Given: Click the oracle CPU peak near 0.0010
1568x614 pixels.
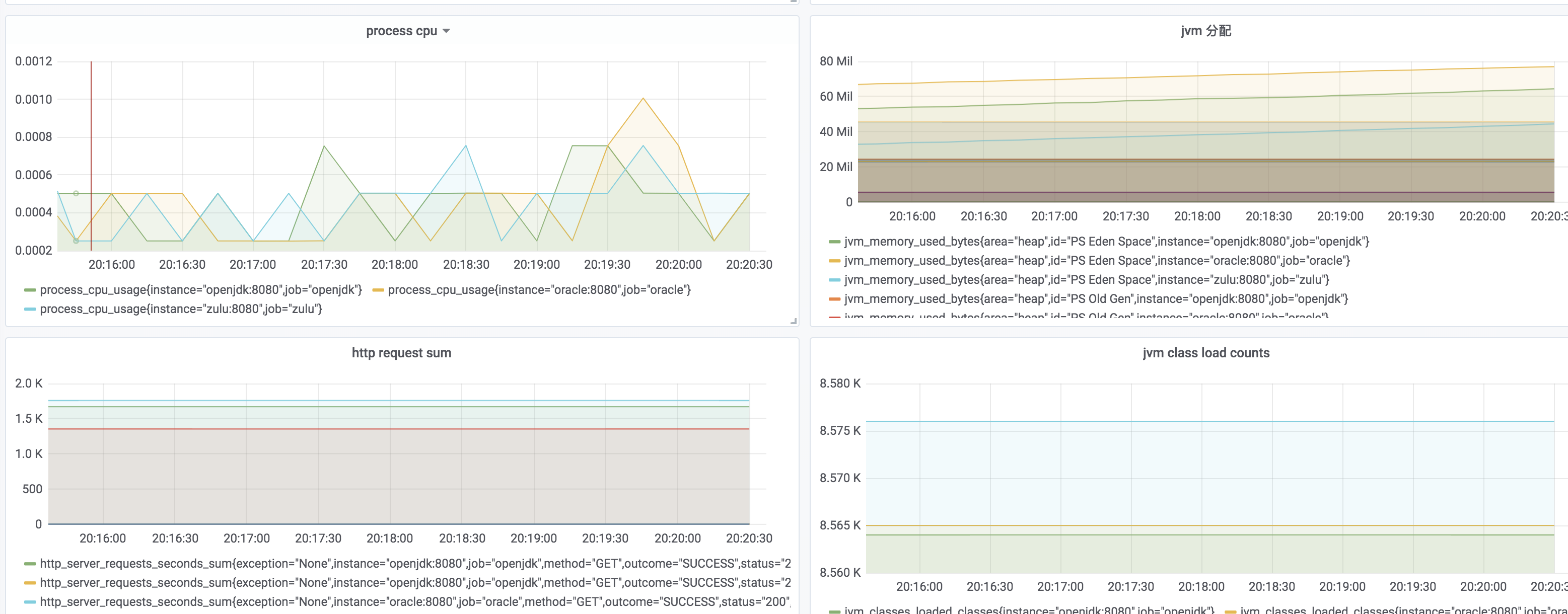Looking at the screenshot, I should point(643,99).
